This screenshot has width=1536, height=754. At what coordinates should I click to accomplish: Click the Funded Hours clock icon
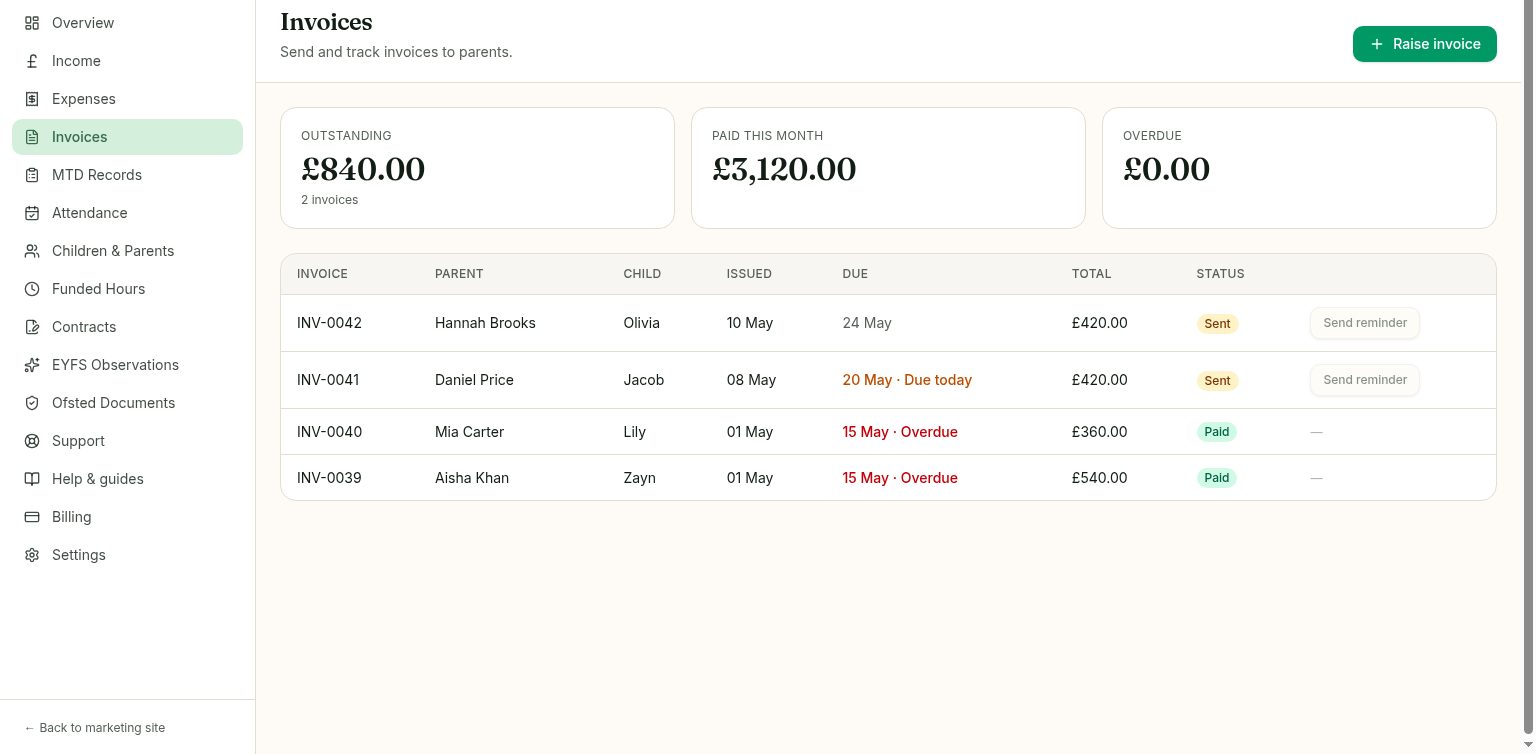click(32, 289)
